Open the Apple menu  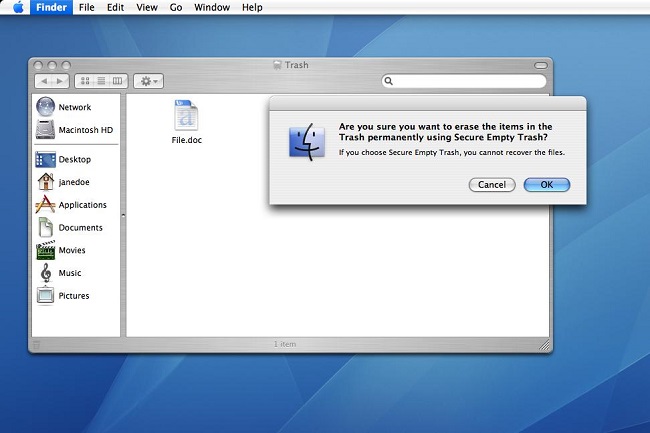pyautogui.click(x=18, y=7)
